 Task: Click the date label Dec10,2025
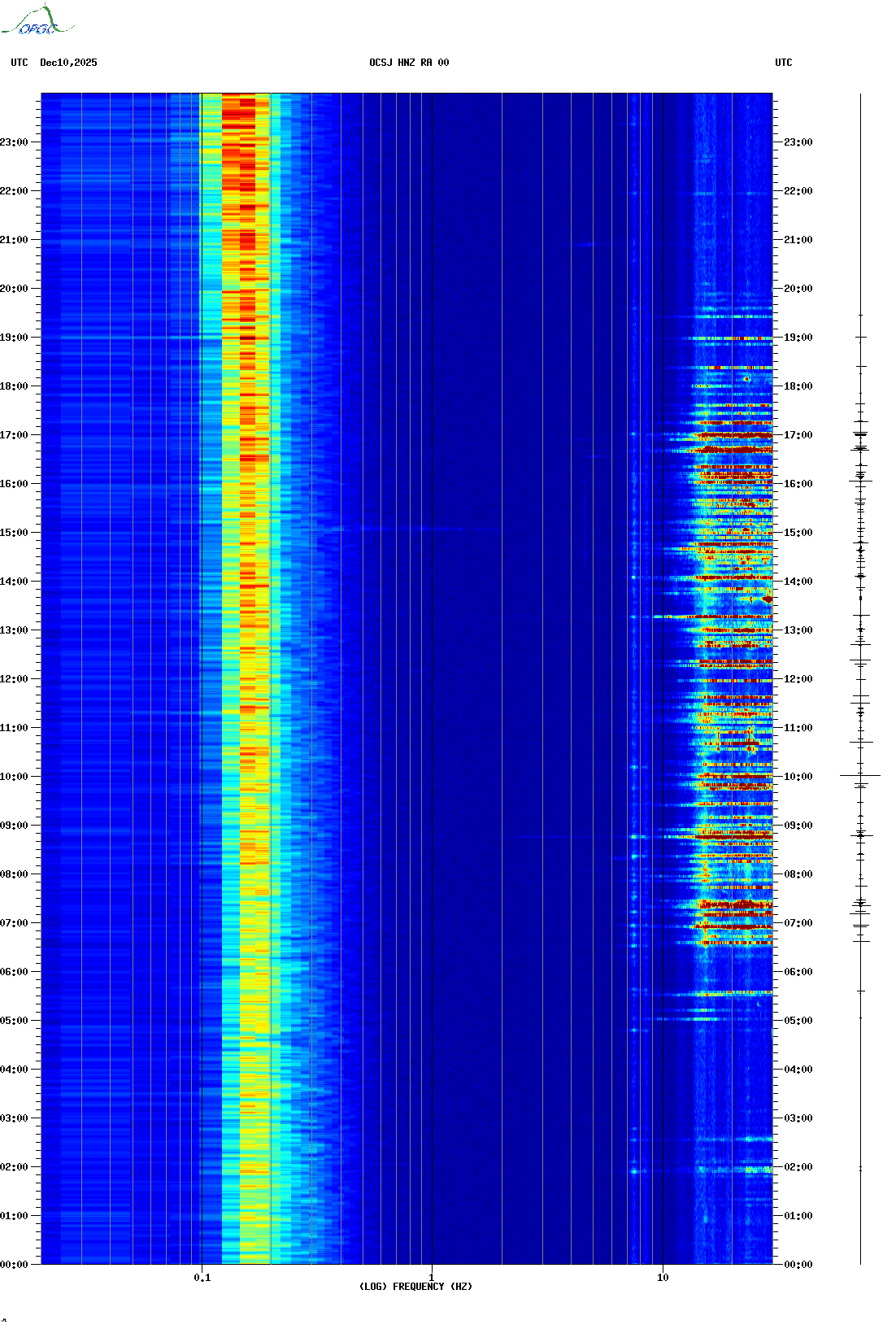point(68,63)
